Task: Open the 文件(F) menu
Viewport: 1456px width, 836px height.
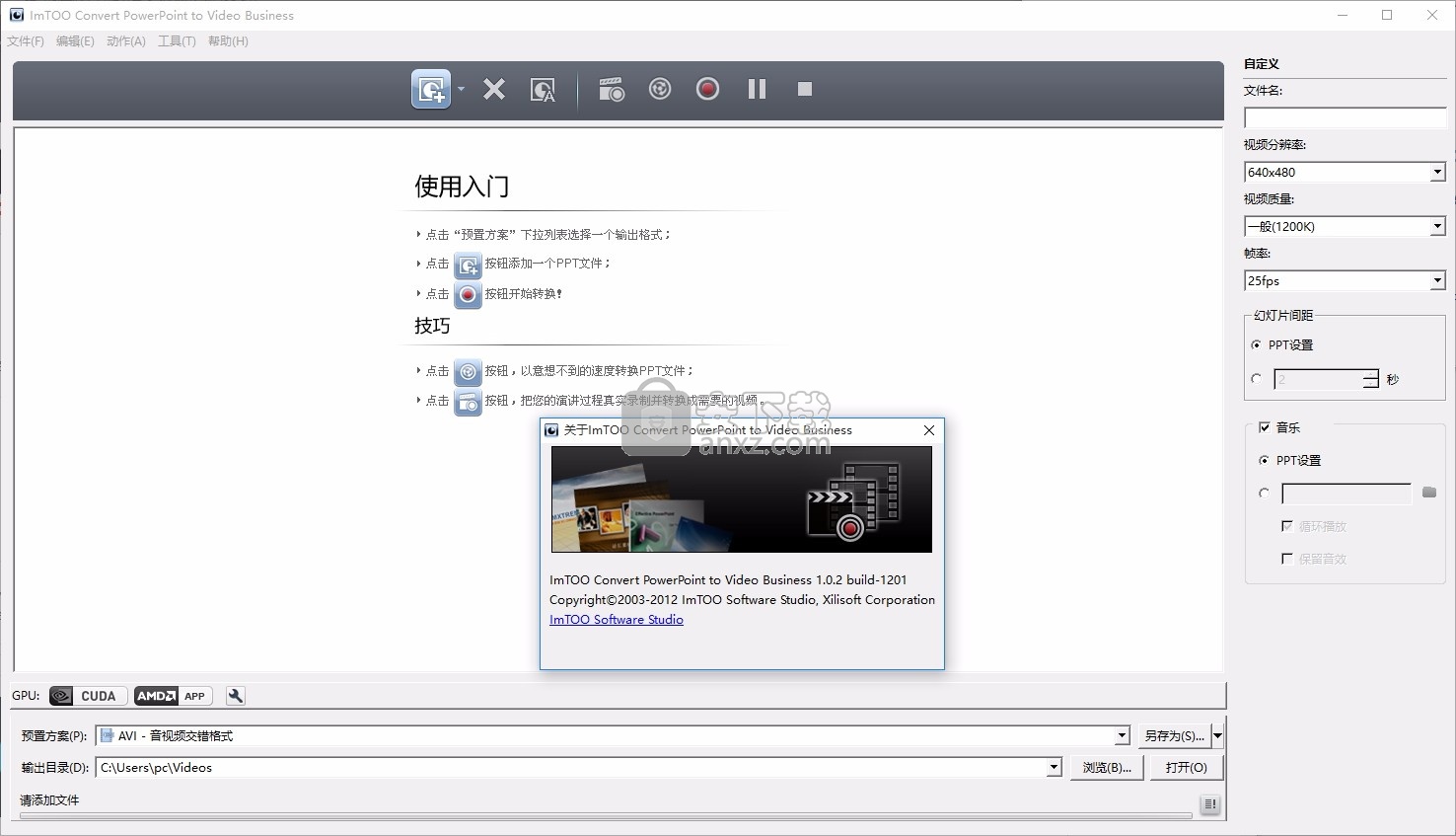Action: coord(26,41)
